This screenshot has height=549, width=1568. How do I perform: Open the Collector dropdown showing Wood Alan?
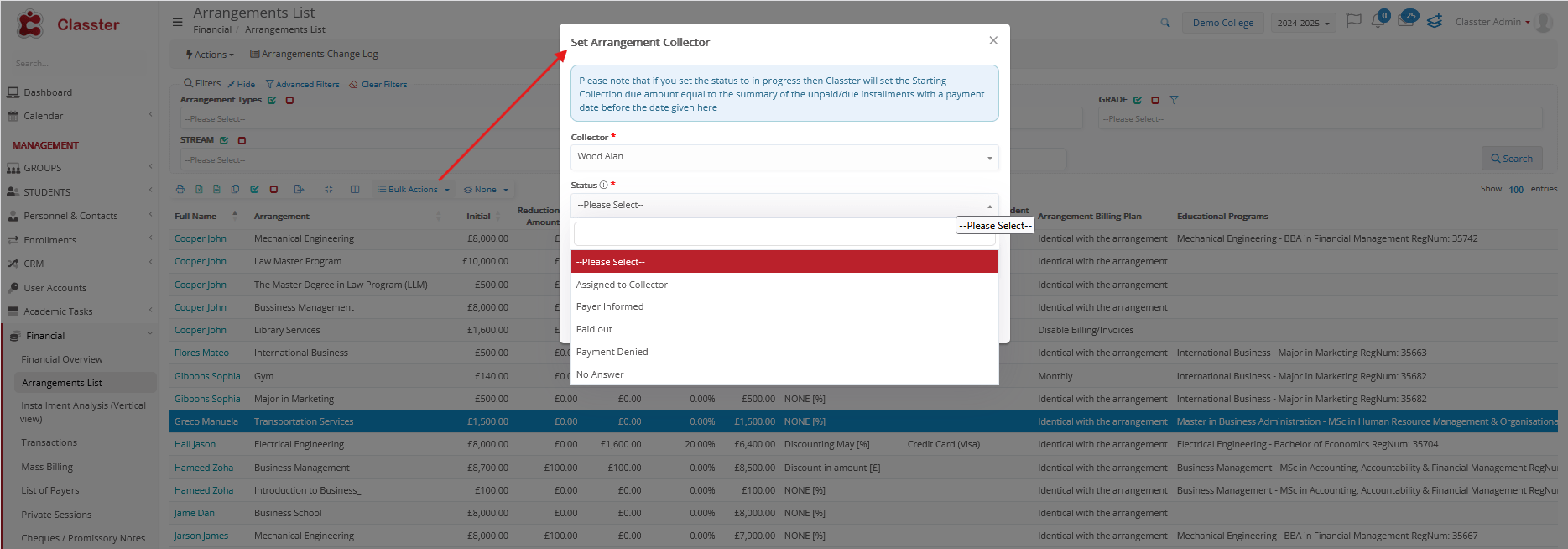click(x=784, y=157)
